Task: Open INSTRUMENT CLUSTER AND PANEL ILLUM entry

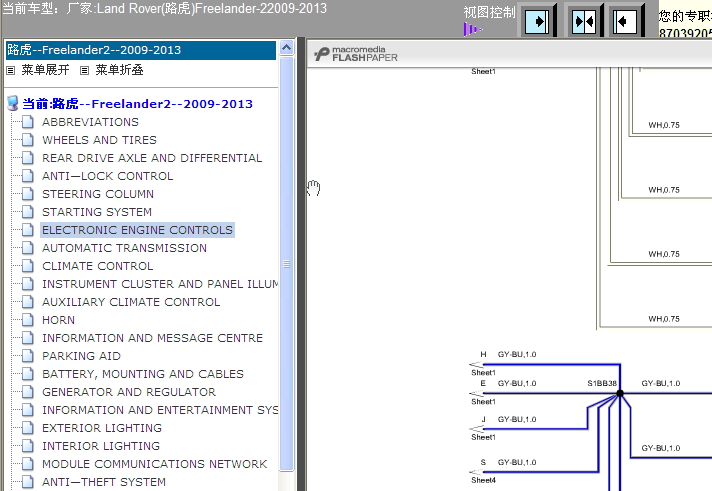Action: point(160,284)
